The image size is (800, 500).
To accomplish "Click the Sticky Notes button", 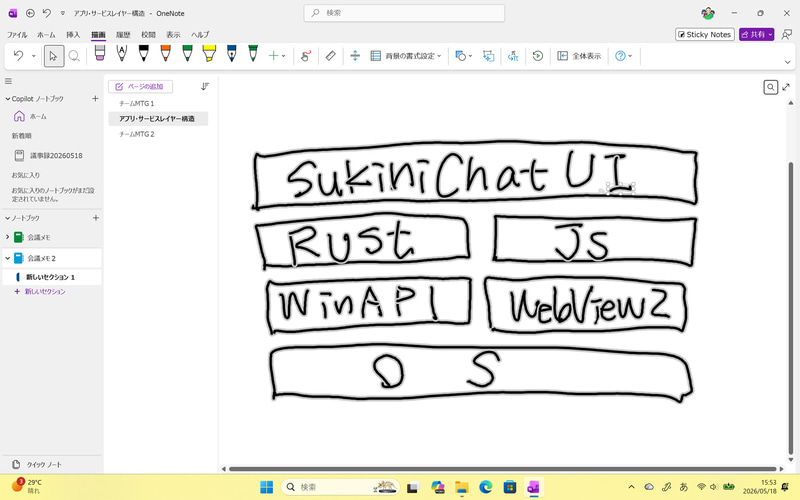I will [705, 34].
